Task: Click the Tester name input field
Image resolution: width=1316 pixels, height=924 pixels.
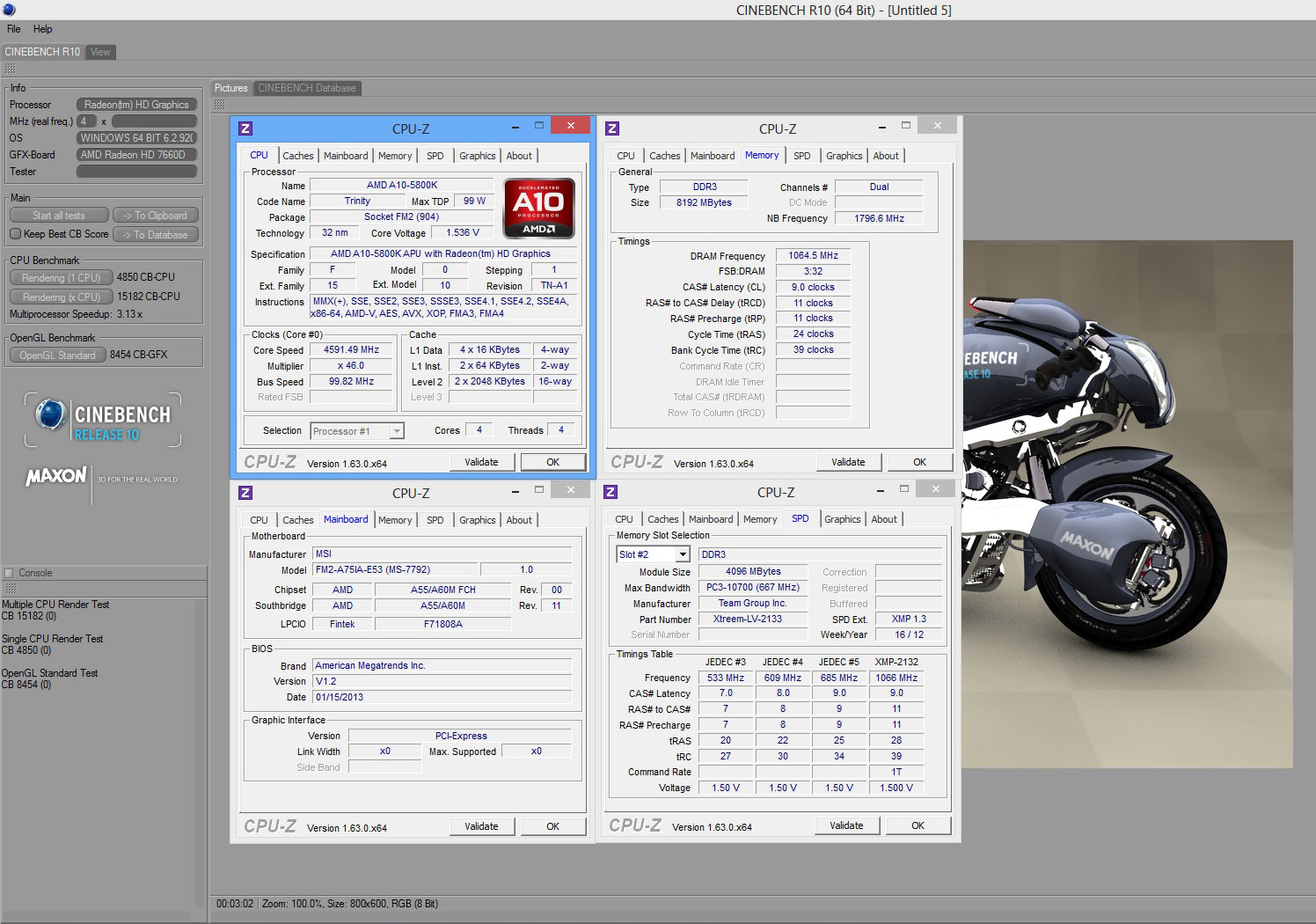Action: (x=136, y=172)
